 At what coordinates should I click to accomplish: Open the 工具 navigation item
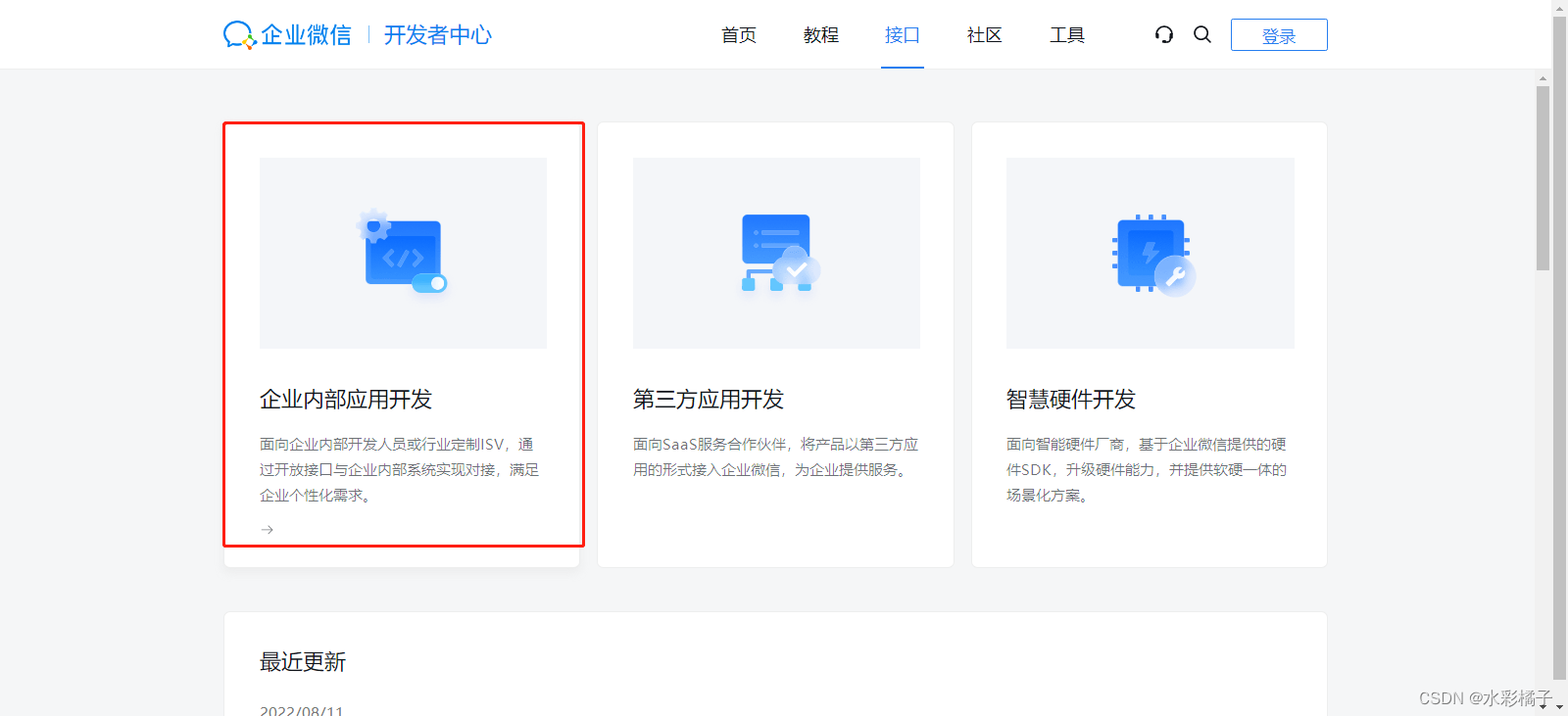(x=1067, y=35)
